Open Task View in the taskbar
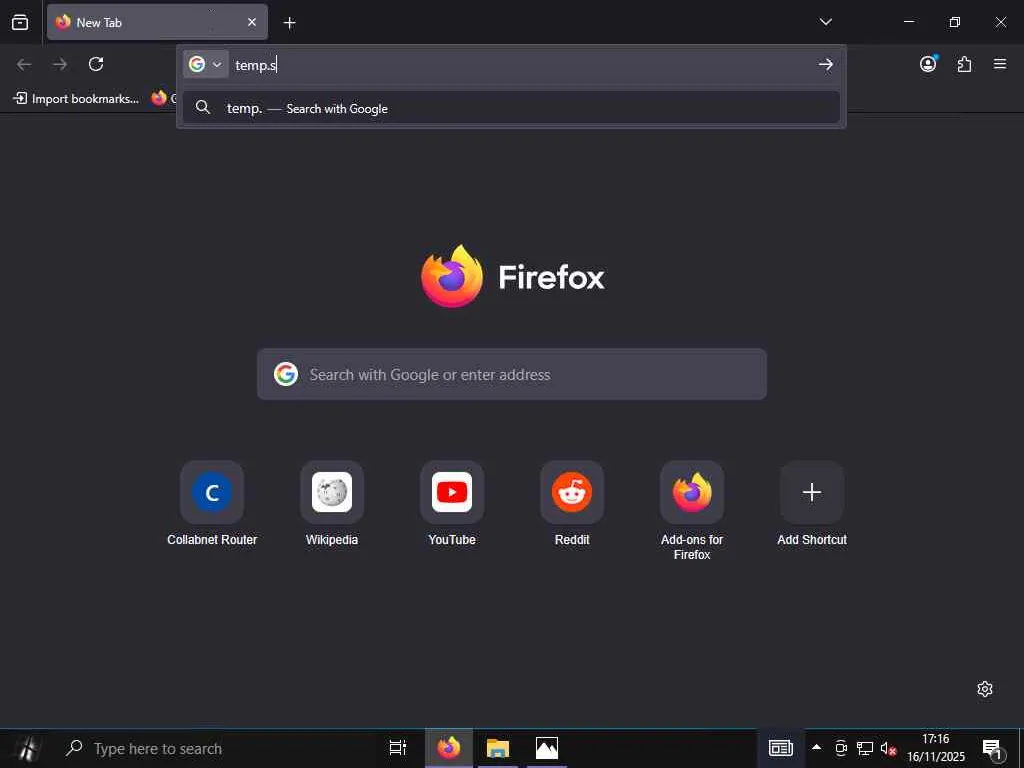Screen dimensions: 1024x768 (397, 748)
